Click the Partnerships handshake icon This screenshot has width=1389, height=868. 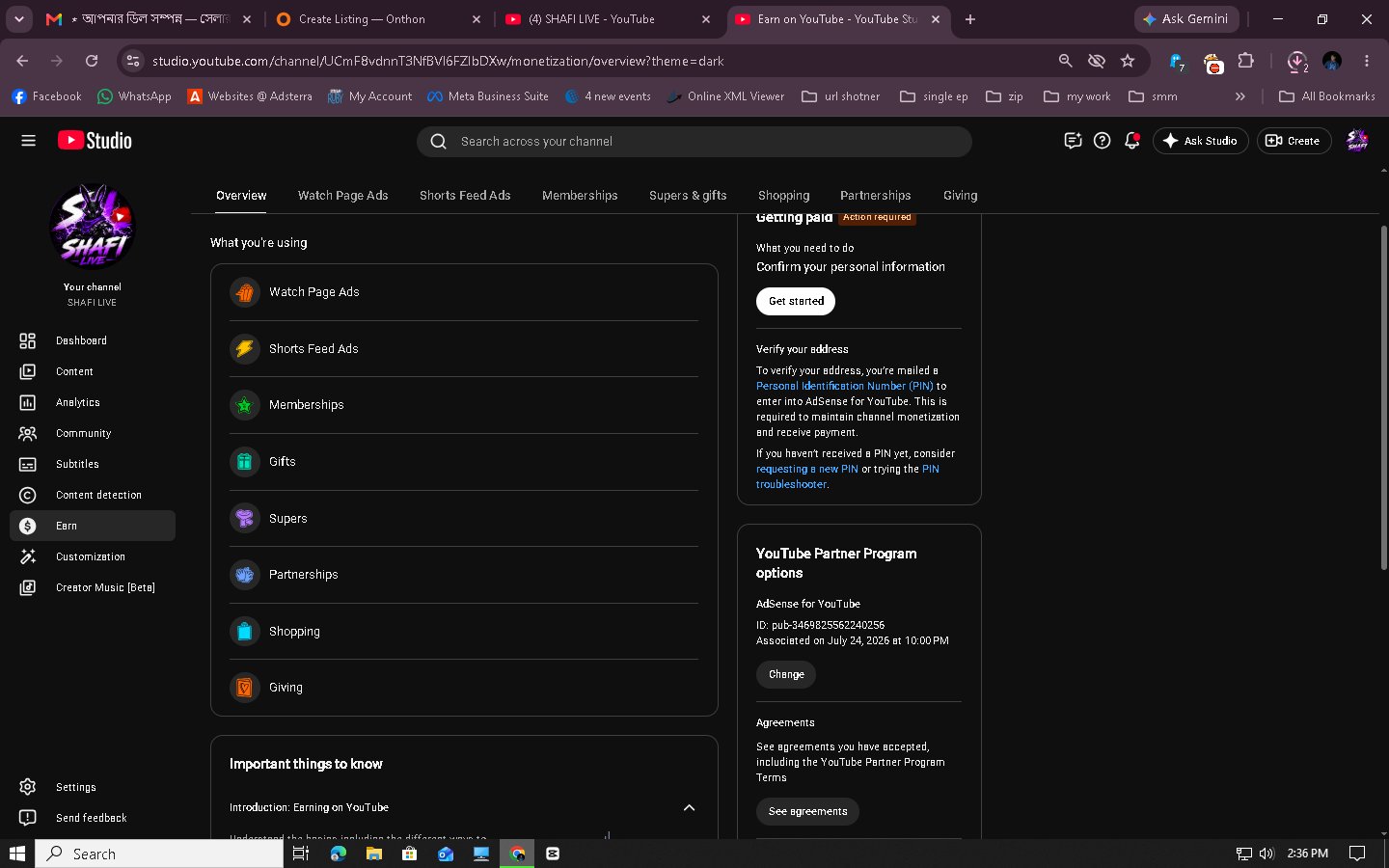245,575
